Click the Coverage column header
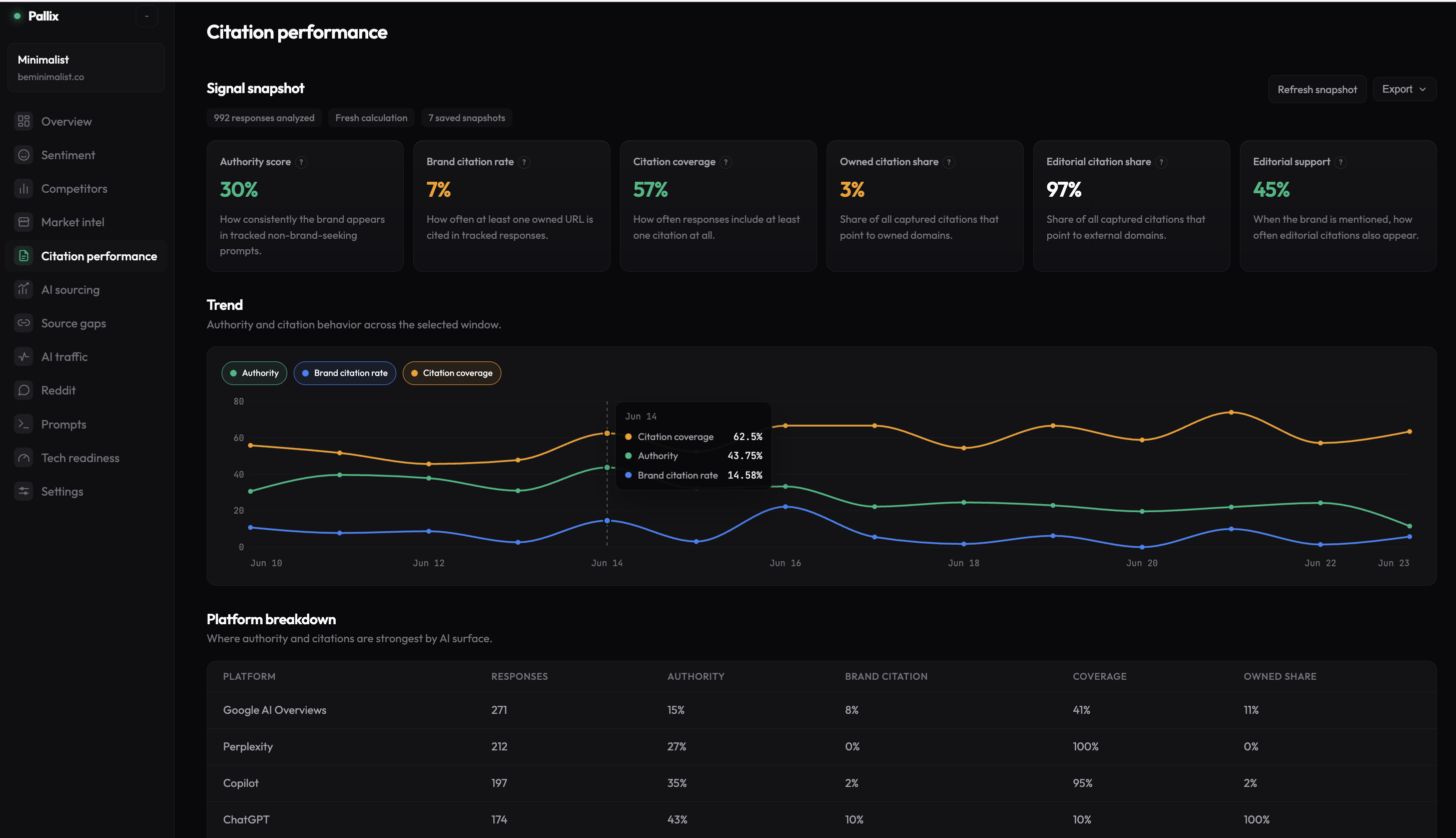The image size is (1456, 838). 1099,676
